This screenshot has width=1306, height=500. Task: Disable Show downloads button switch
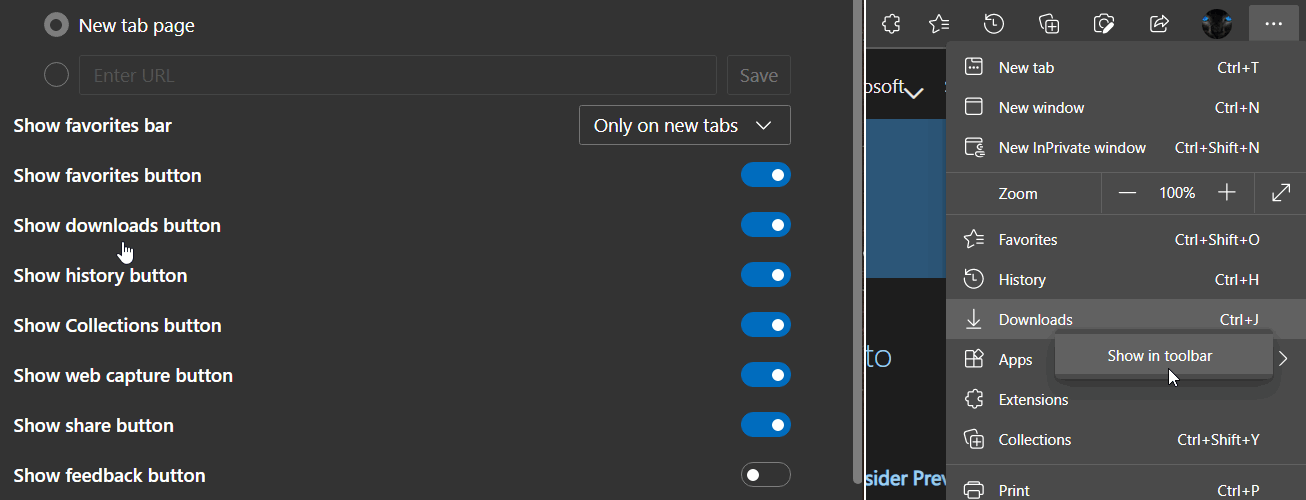tap(766, 225)
